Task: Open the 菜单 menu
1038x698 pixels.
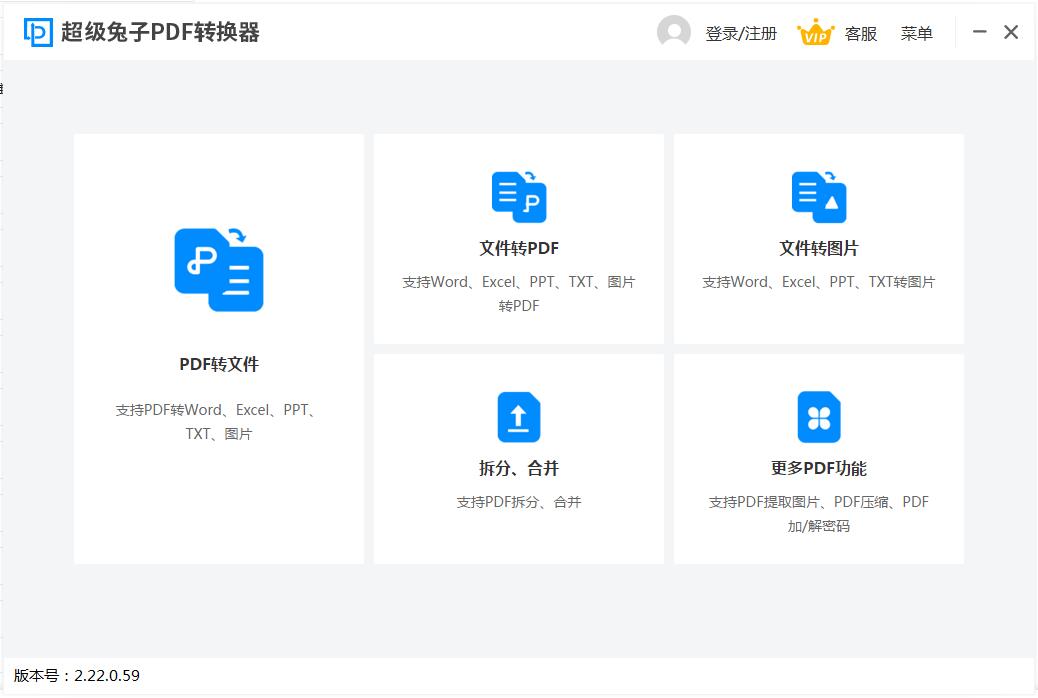Action: [x=917, y=32]
